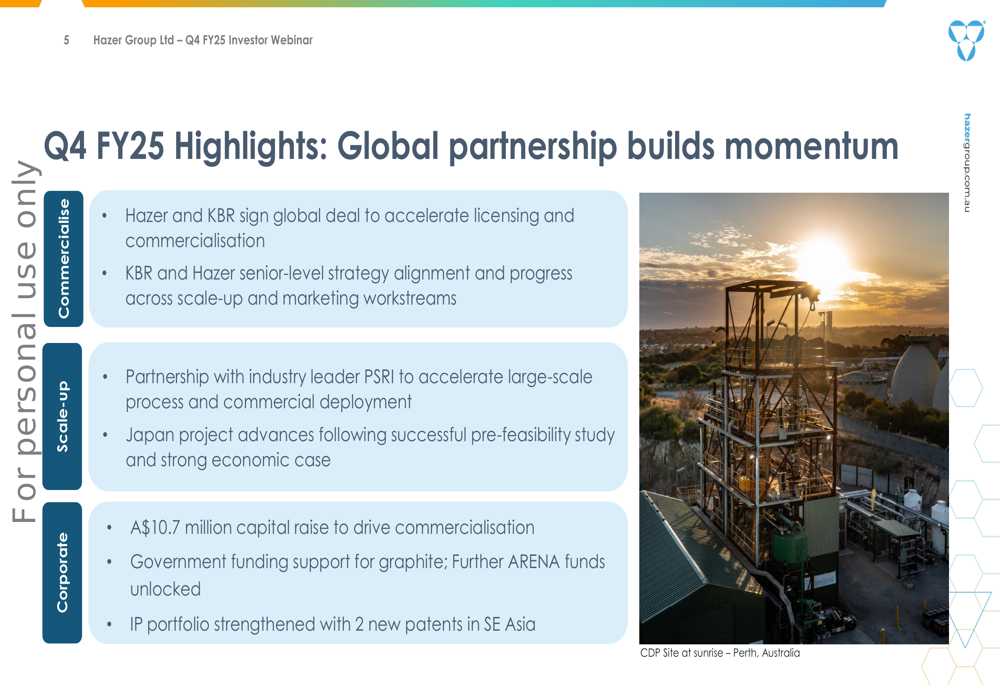
Task: Open the hazergroup.com.au vertical link
Action: [967, 163]
